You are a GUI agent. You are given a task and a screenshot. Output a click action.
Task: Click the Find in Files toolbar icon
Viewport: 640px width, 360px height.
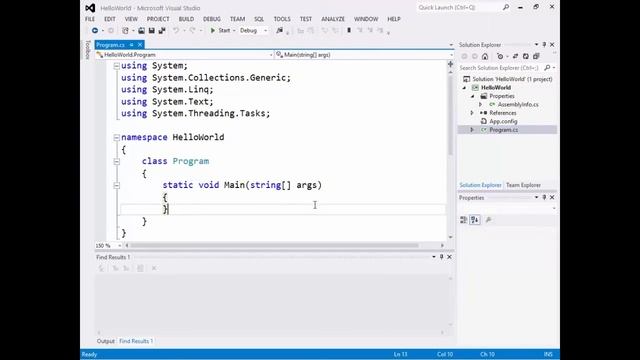[280, 31]
